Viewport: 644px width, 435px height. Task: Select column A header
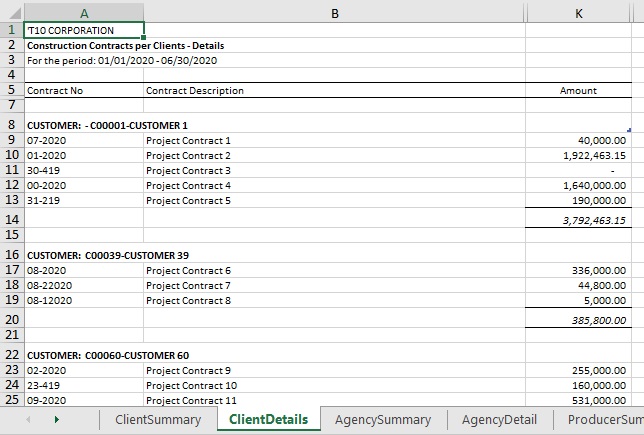point(83,12)
